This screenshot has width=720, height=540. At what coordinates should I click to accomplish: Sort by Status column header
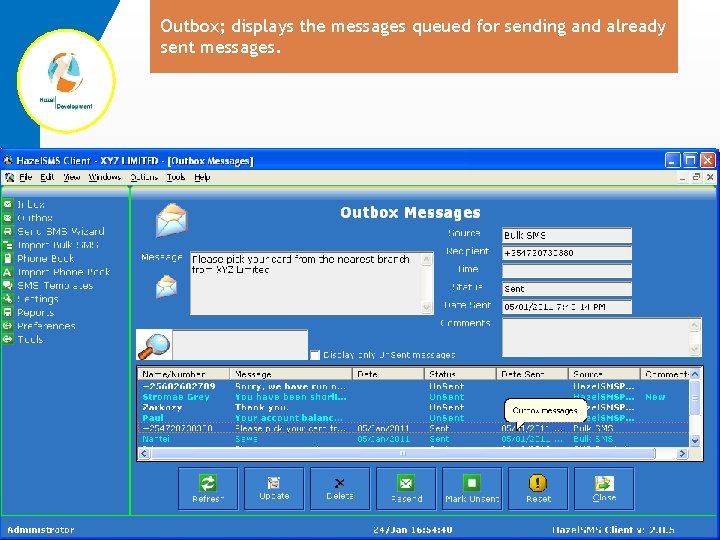pos(461,374)
